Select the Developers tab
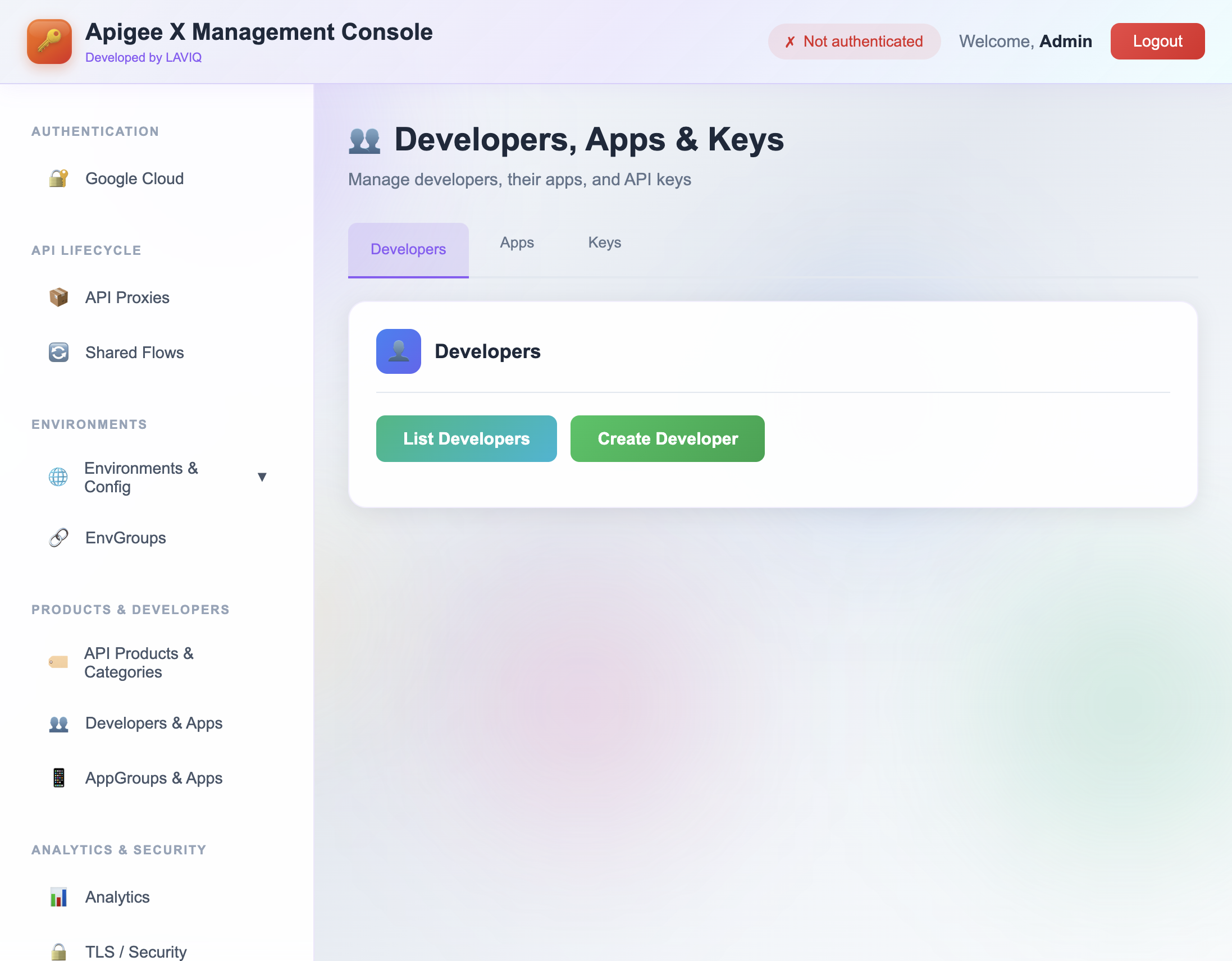1232x961 pixels. click(x=408, y=249)
